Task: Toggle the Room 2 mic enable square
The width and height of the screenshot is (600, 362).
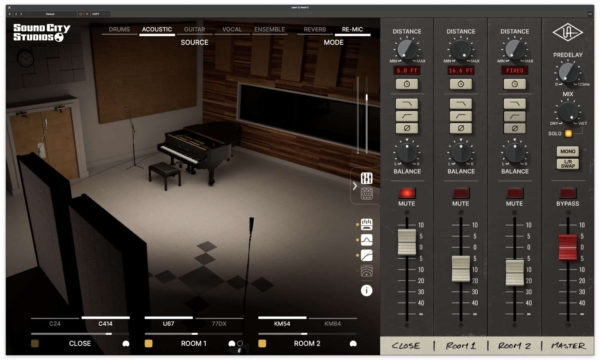Action: (x=262, y=344)
